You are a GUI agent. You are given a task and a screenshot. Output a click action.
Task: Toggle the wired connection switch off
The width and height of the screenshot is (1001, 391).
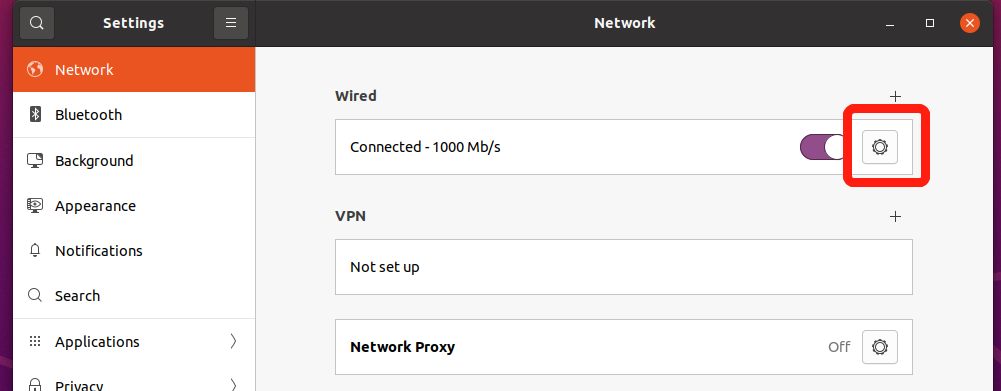coord(826,147)
